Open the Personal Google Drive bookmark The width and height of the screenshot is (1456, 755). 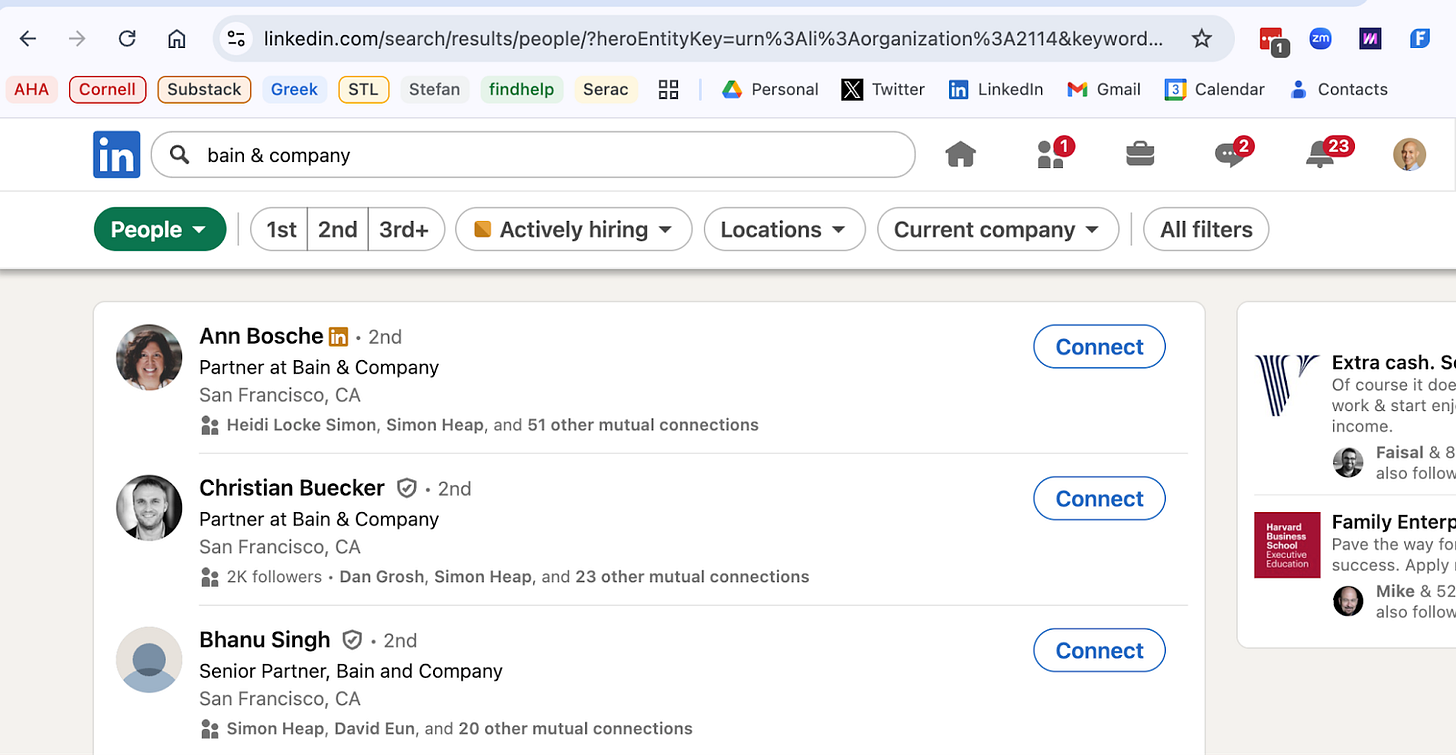coord(770,89)
